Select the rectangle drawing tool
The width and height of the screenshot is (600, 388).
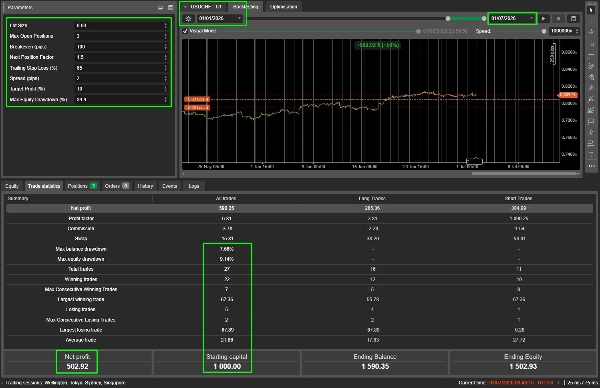(x=591, y=121)
